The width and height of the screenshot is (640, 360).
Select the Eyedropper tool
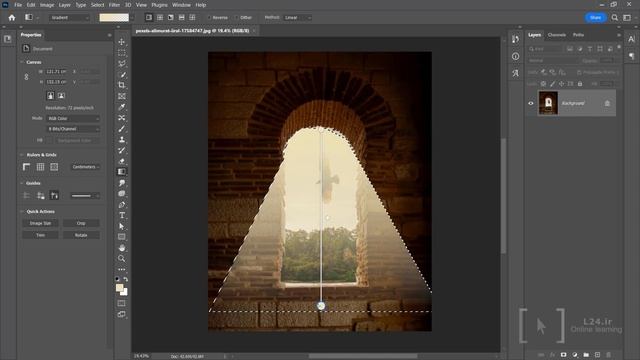[x=122, y=107]
